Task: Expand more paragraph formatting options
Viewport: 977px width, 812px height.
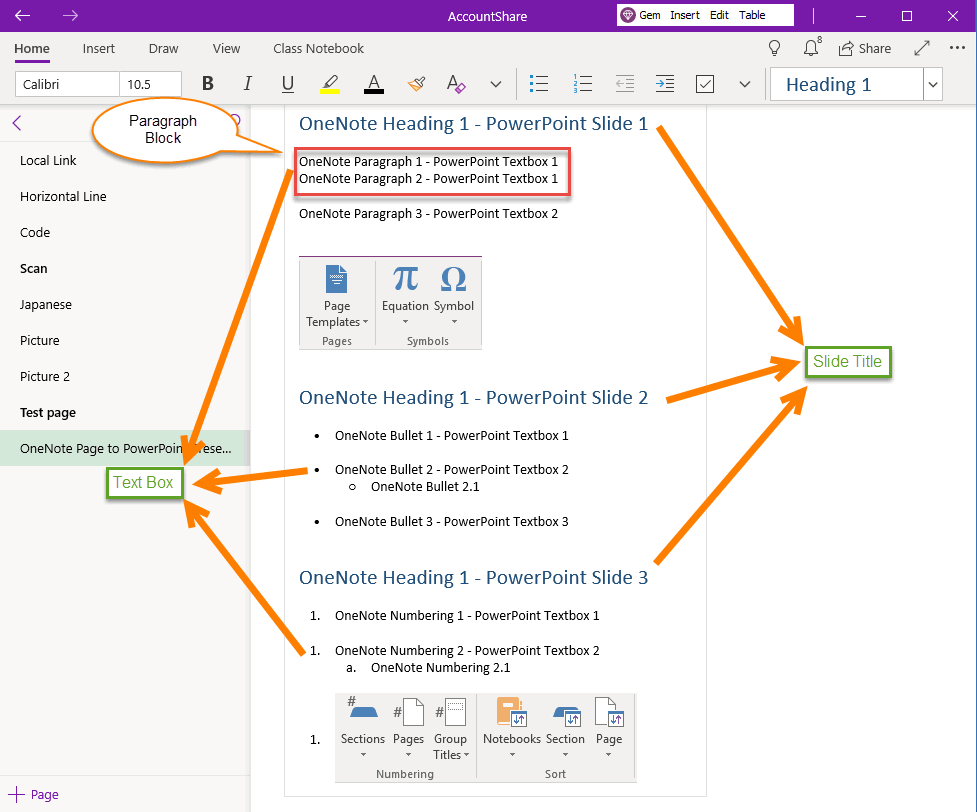Action: point(745,84)
